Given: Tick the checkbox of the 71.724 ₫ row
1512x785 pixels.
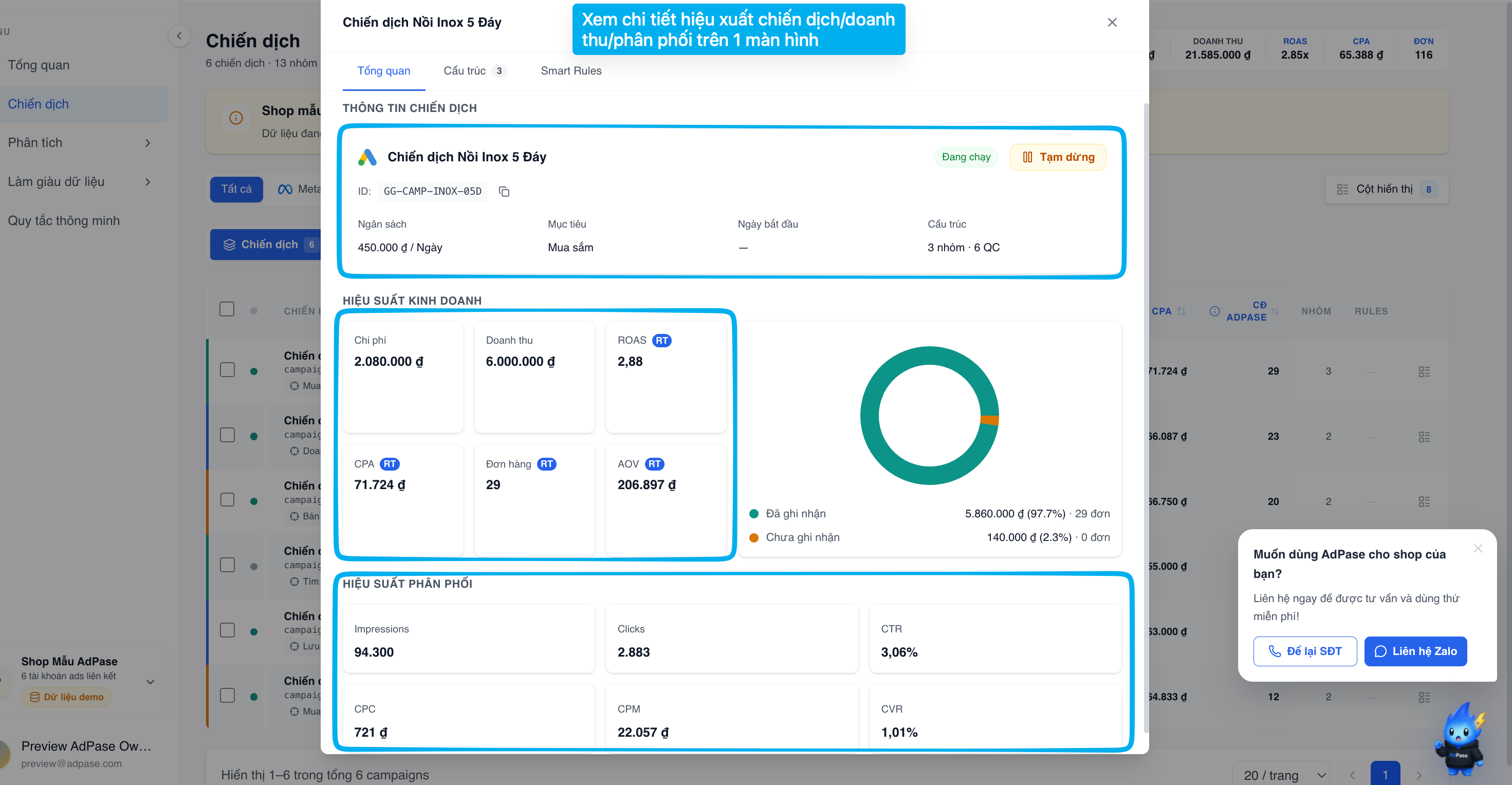Looking at the screenshot, I should click(227, 369).
